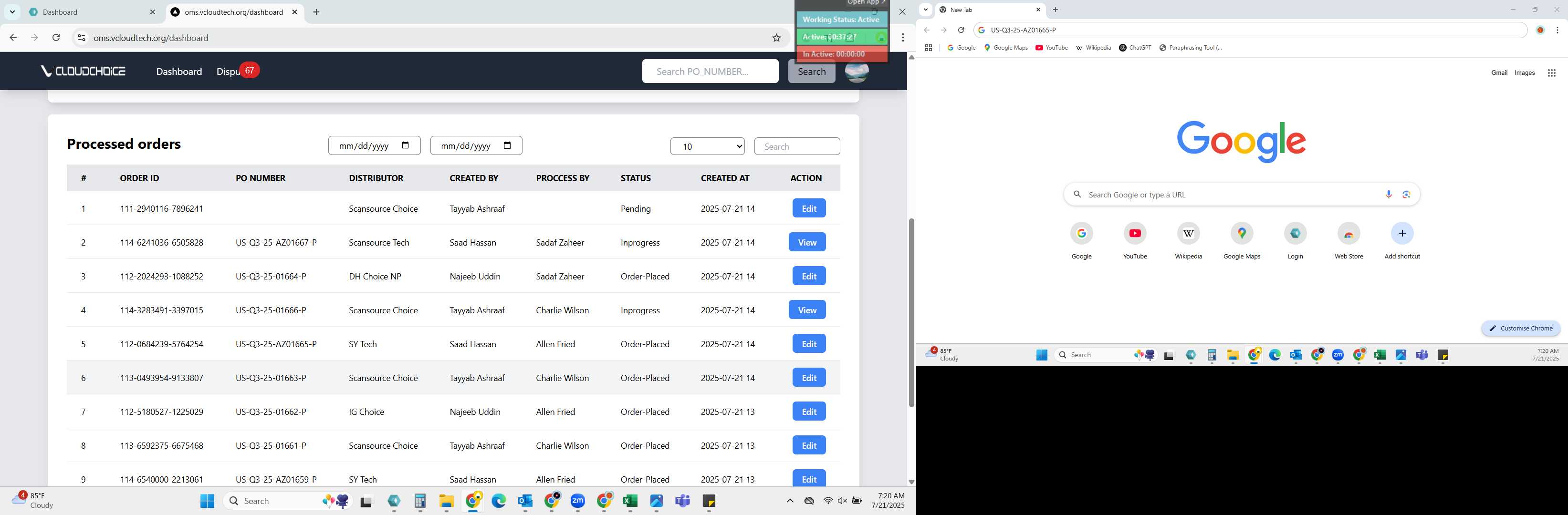Open the 85°F Cloudy weather widget

click(x=33, y=500)
